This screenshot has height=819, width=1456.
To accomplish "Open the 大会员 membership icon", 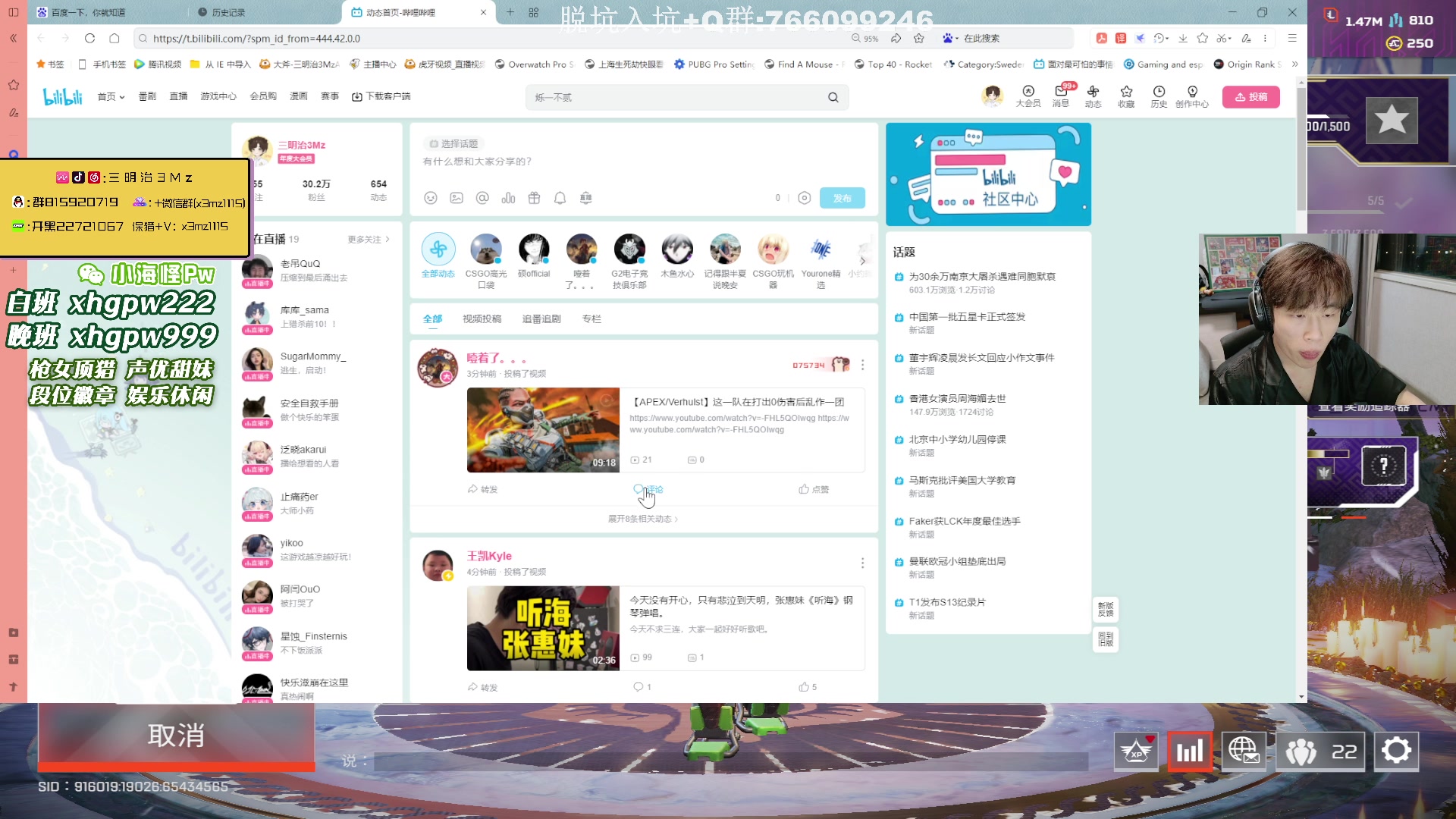I will pyautogui.click(x=1028, y=96).
